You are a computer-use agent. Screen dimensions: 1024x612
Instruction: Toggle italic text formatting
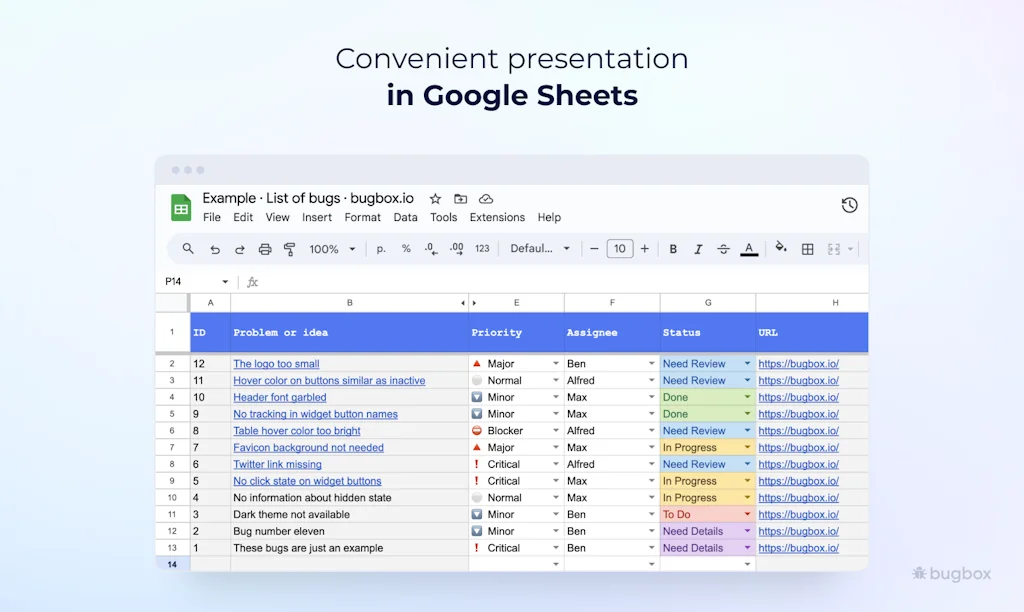[x=698, y=249]
